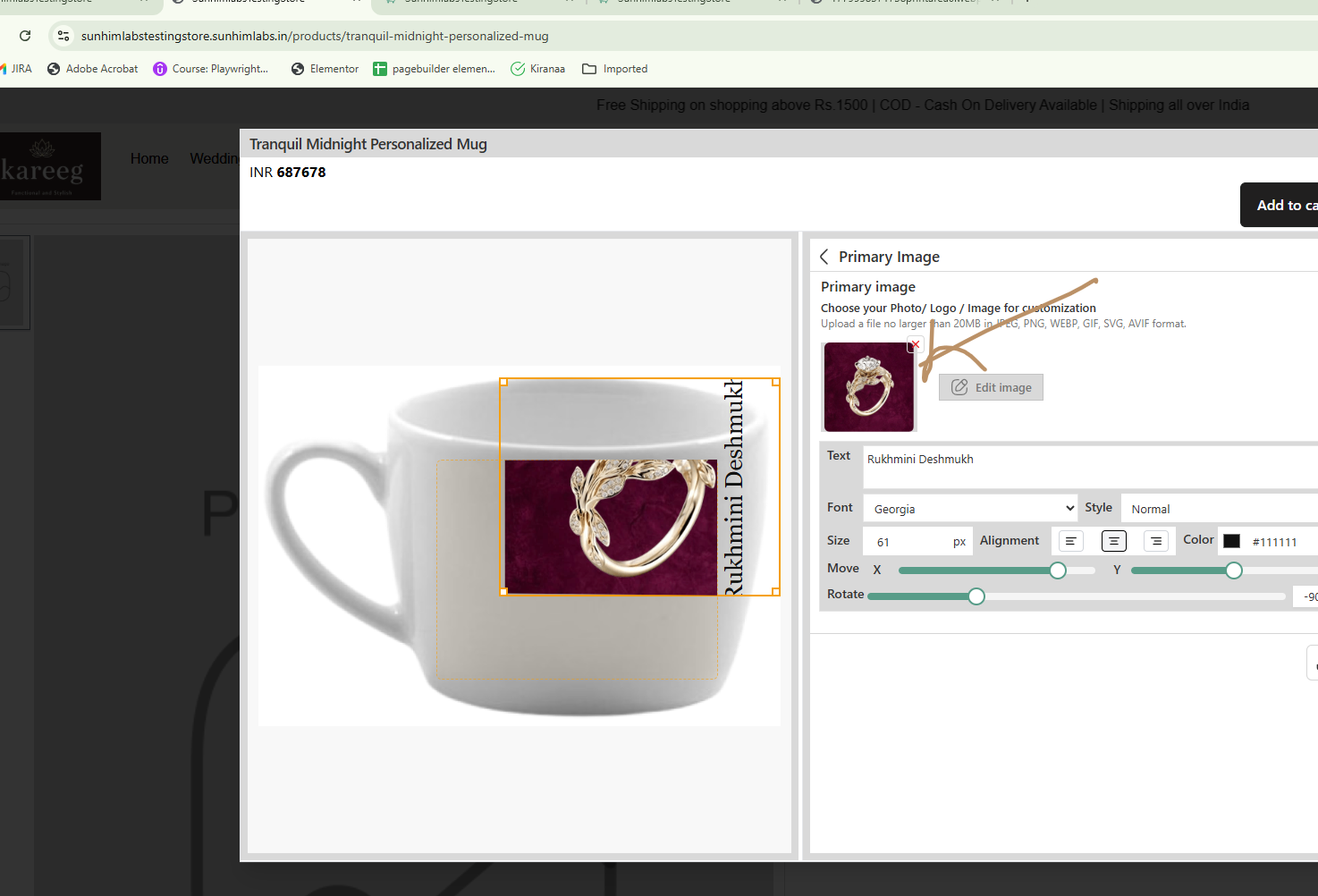Screen dimensions: 1318x896
Task: Click the Size field showing 61
Action: click(x=917, y=542)
